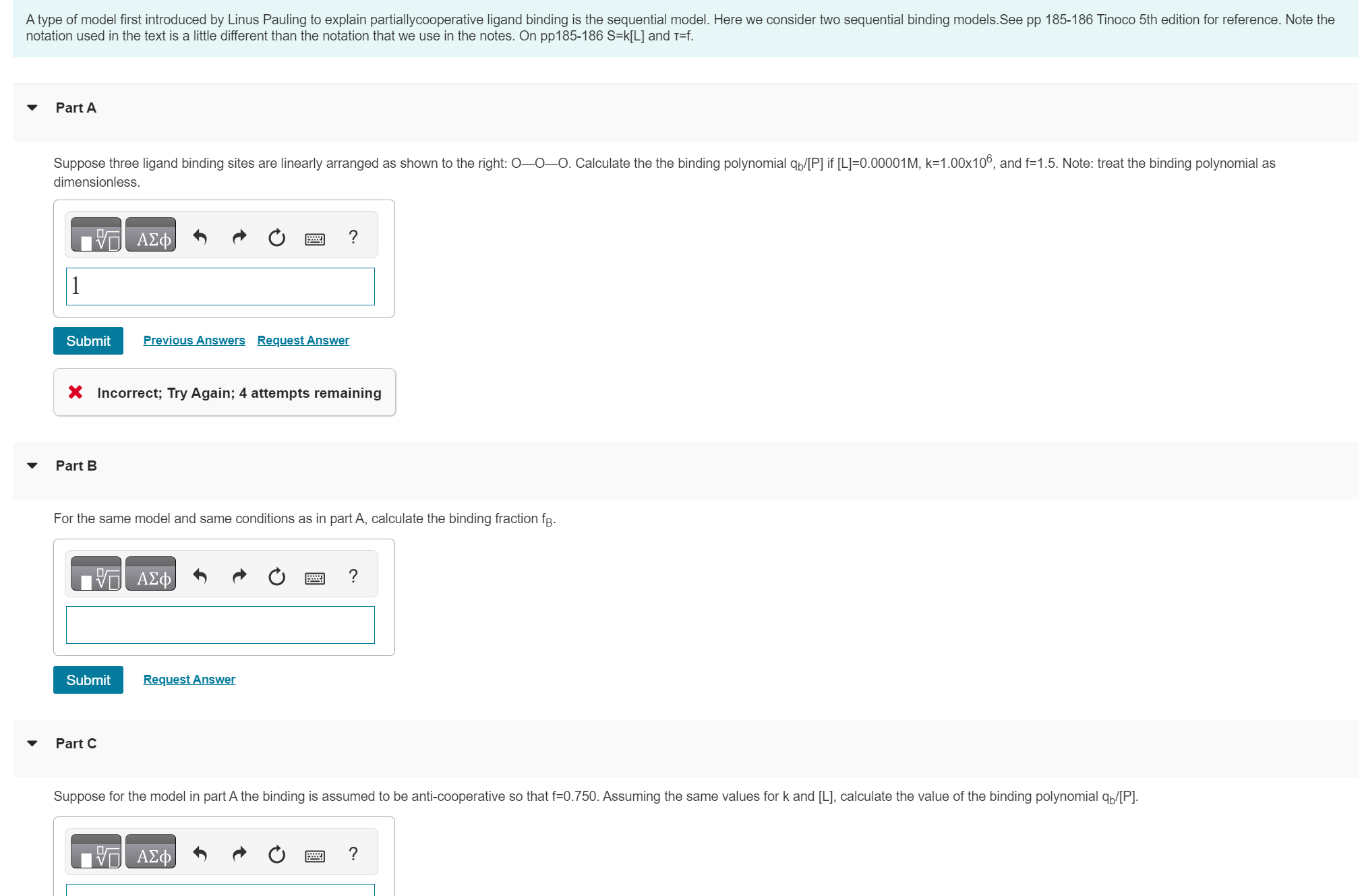This screenshot has width=1362, height=896.
Task: Open the math templates menu in Part A editor
Action: pos(95,235)
